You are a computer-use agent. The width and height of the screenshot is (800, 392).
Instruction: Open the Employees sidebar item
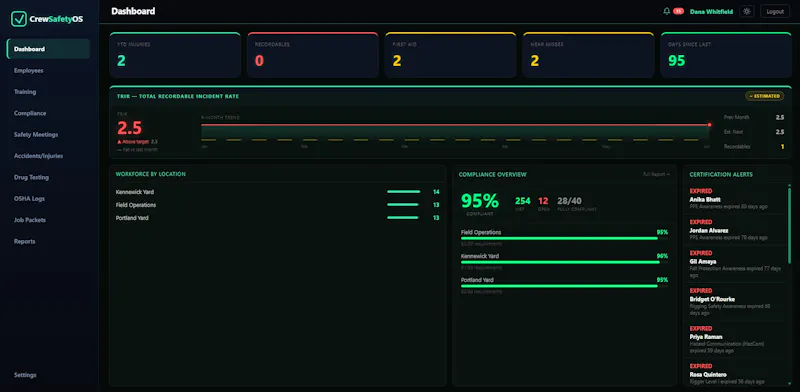(x=48, y=70)
